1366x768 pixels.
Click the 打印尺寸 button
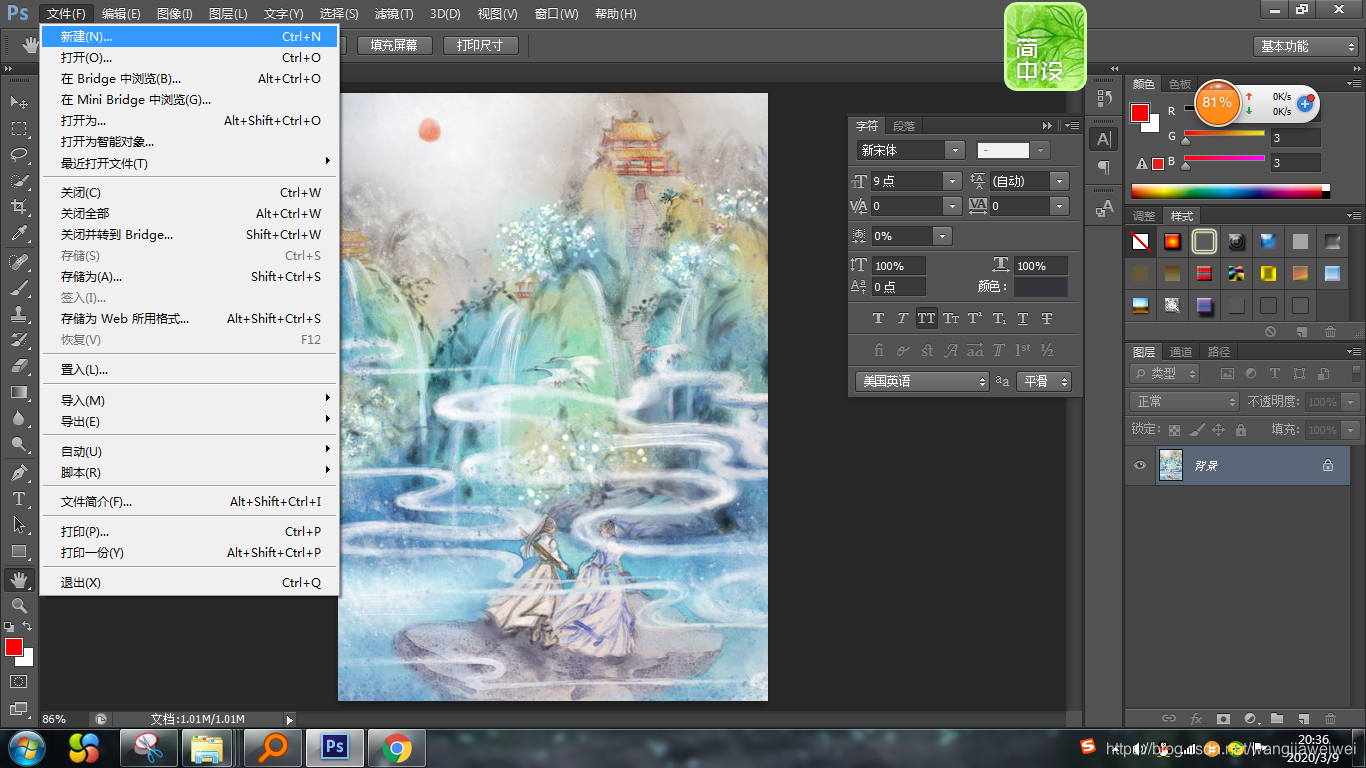[x=480, y=45]
